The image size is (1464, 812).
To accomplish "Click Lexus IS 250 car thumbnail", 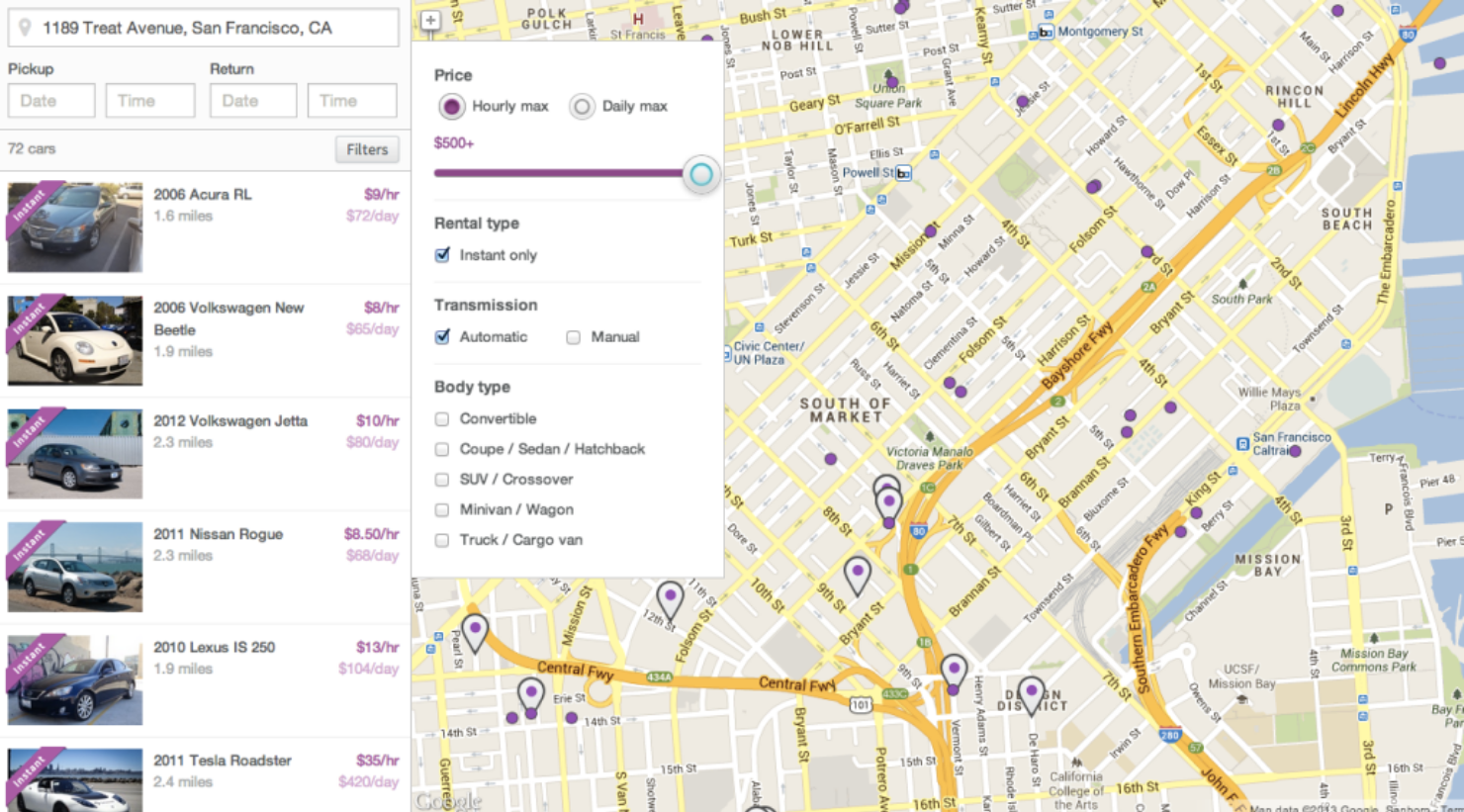I will click(x=75, y=680).
